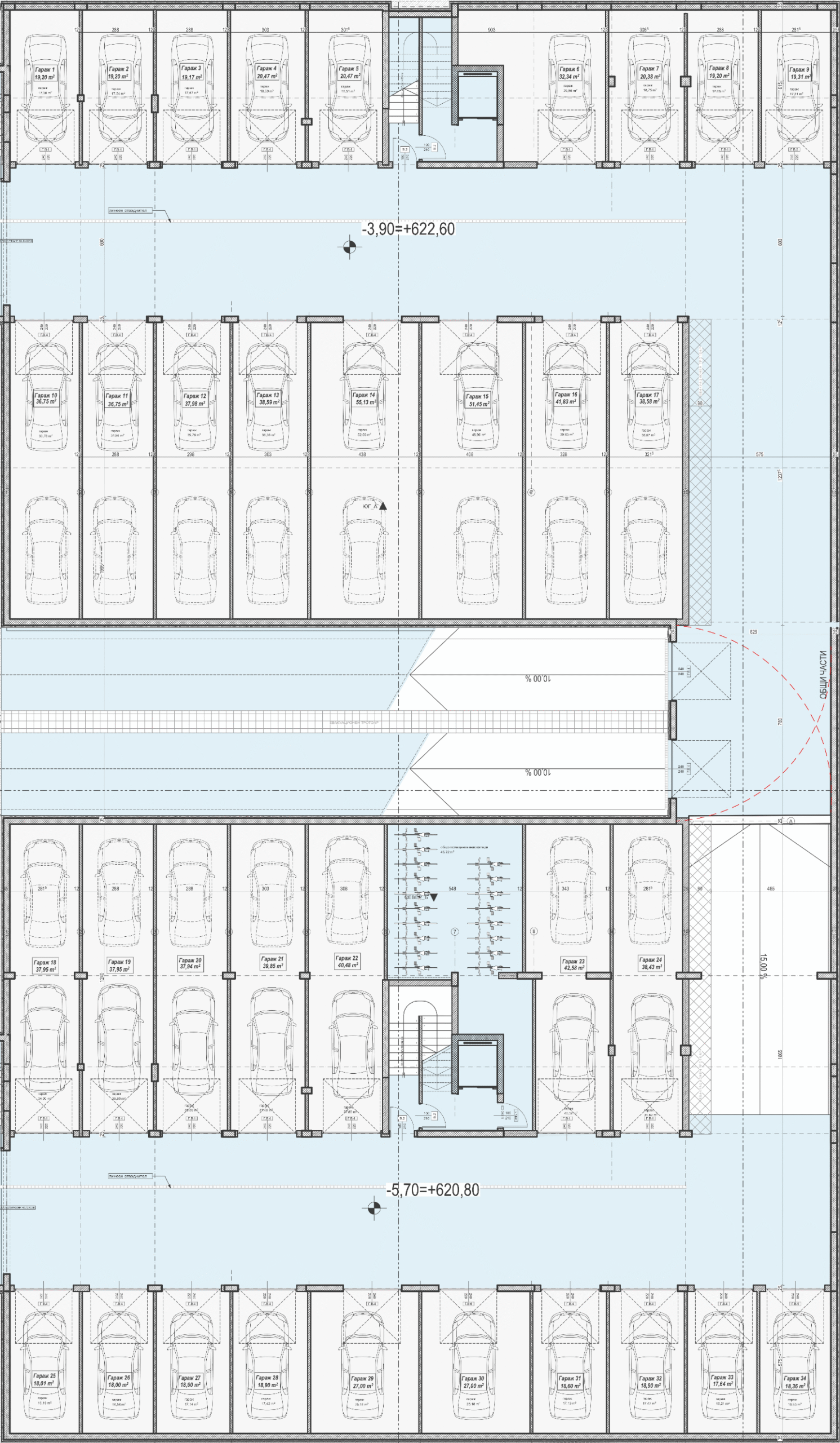The image size is (840, 1443).
Task: Click the level marker symbol near -3,90=+622,60
Action: (x=350, y=247)
